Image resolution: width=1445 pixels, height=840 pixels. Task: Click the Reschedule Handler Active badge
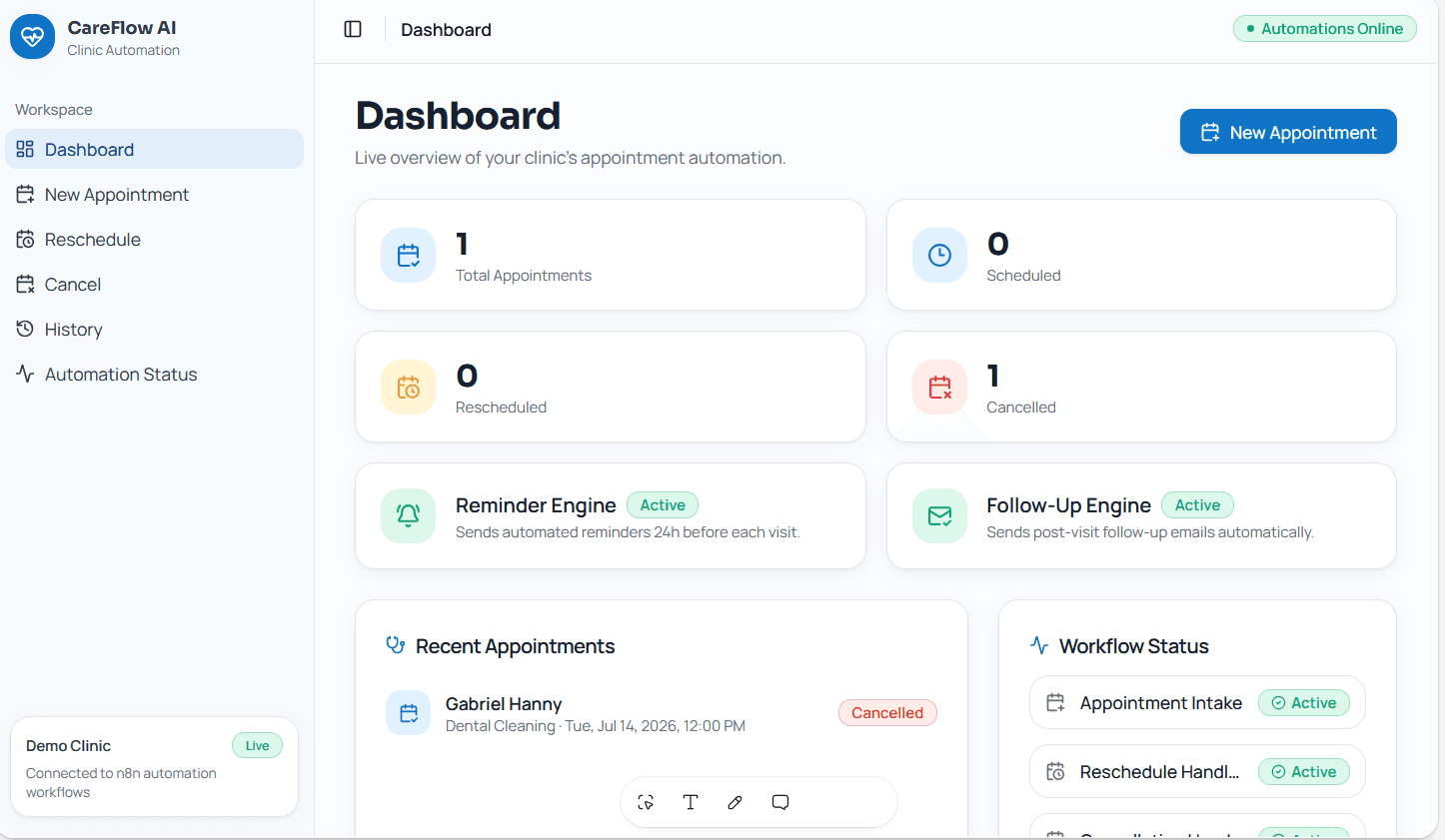pyautogui.click(x=1303, y=771)
